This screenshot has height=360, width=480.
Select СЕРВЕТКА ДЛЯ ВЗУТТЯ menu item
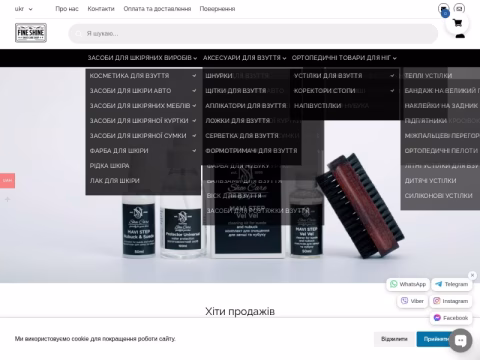(242, 136)
